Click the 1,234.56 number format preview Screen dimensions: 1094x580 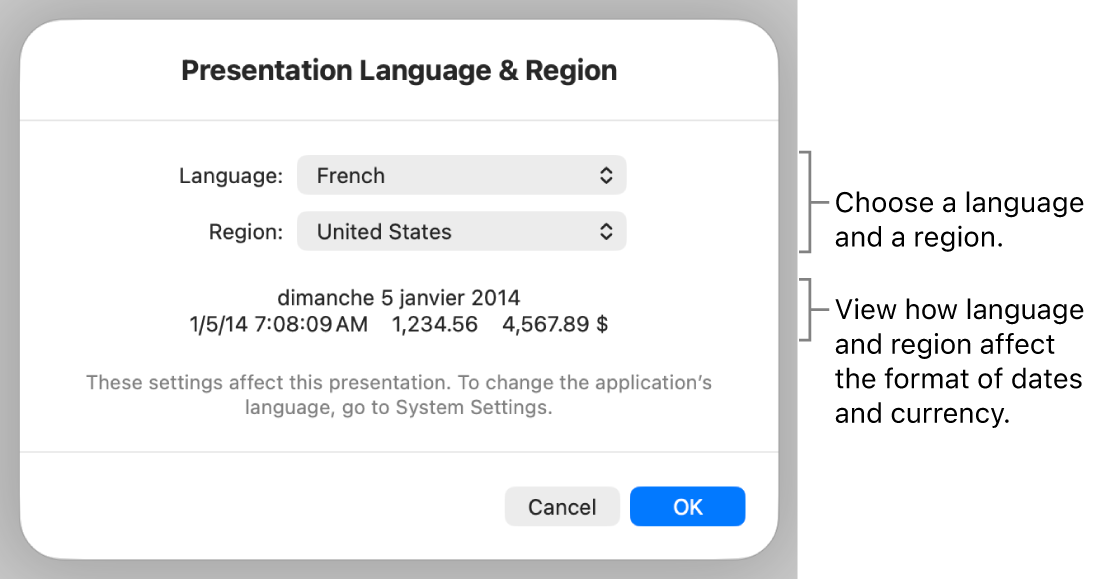pyautogui.click(x=435, y=323)
